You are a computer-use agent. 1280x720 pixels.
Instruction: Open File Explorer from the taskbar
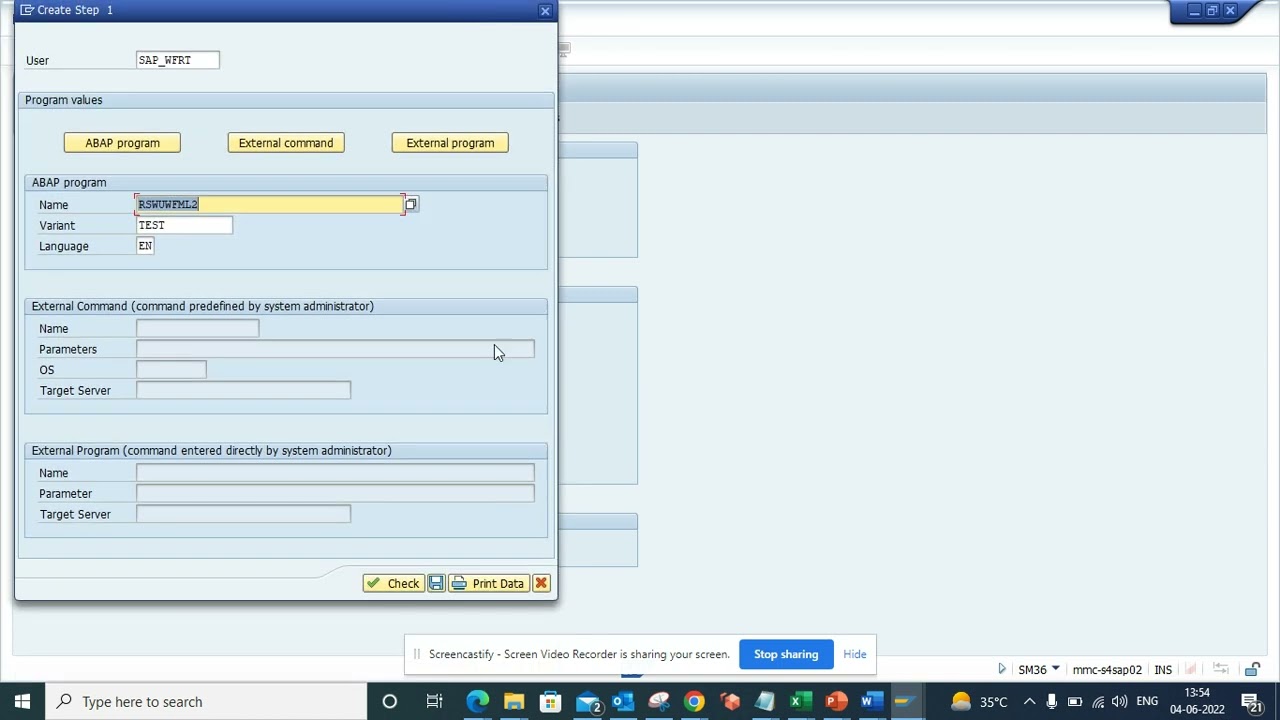(514, 702)
